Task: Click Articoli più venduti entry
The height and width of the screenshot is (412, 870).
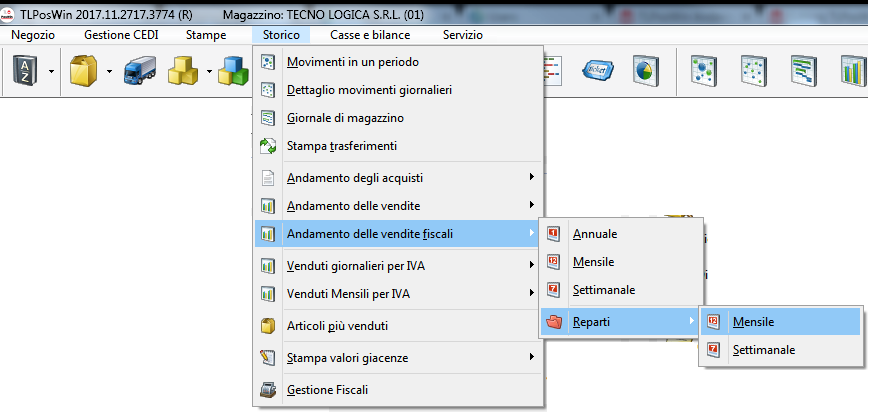Action: pos(337,326)
